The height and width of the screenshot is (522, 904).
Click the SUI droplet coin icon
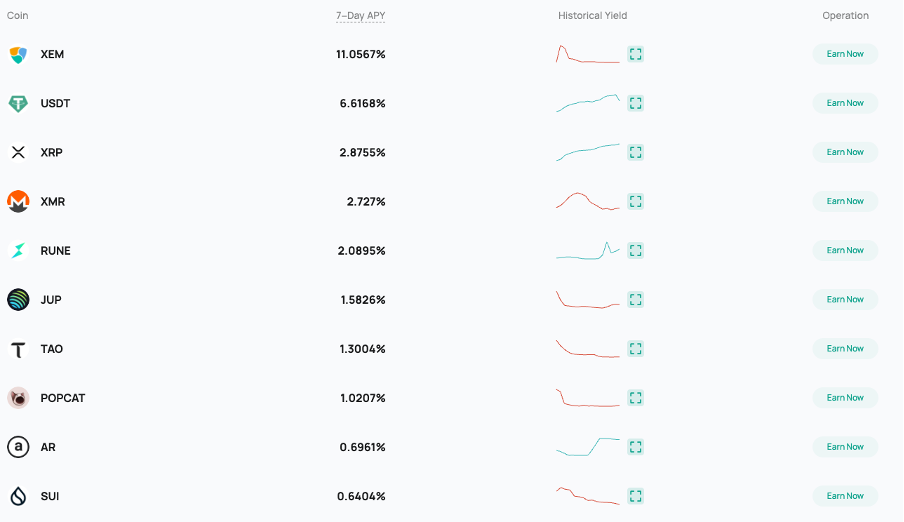[18, 496]
